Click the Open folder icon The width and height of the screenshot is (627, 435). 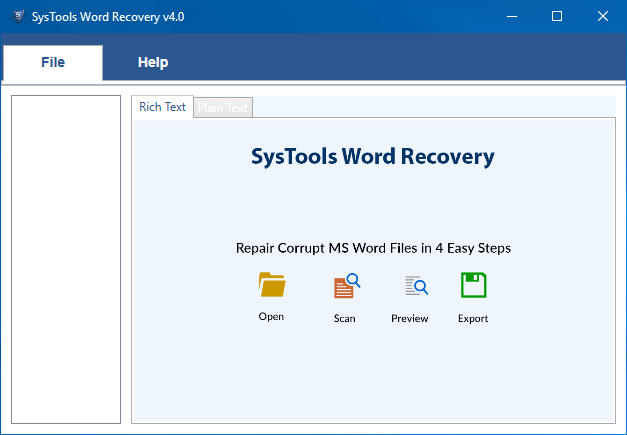(x=271, y=286)
